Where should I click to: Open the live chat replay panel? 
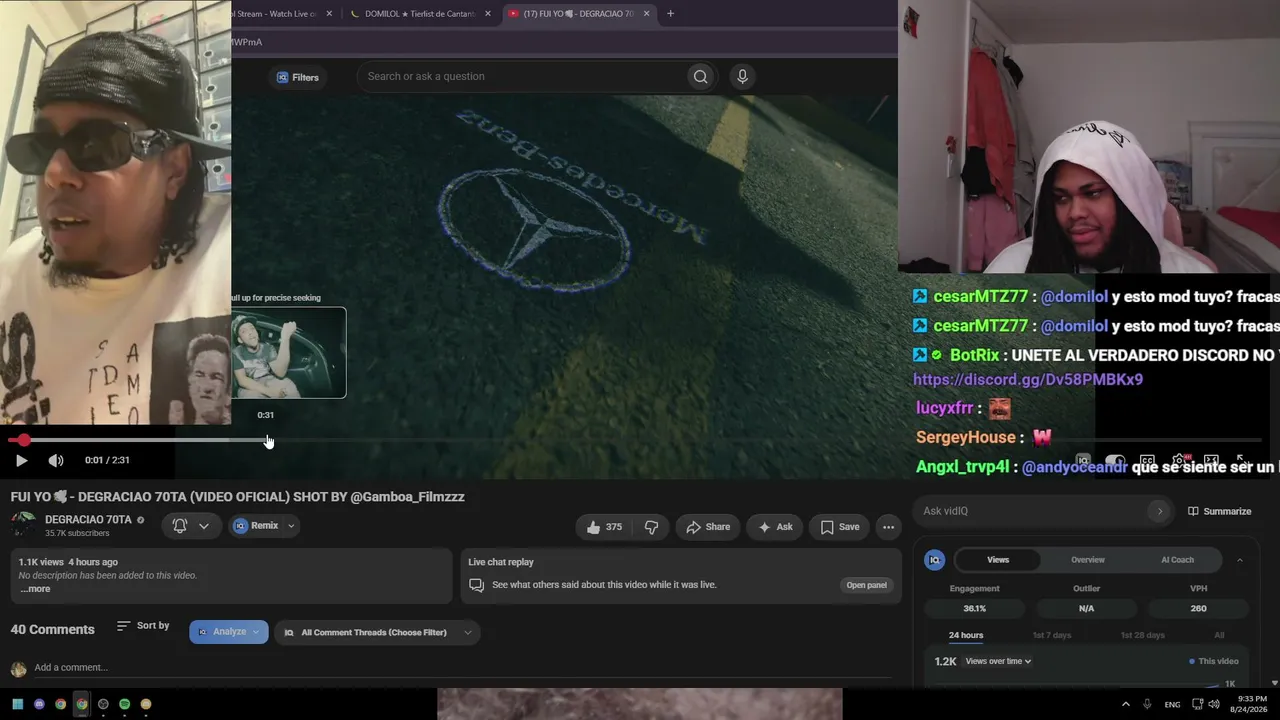click(867, 585)
